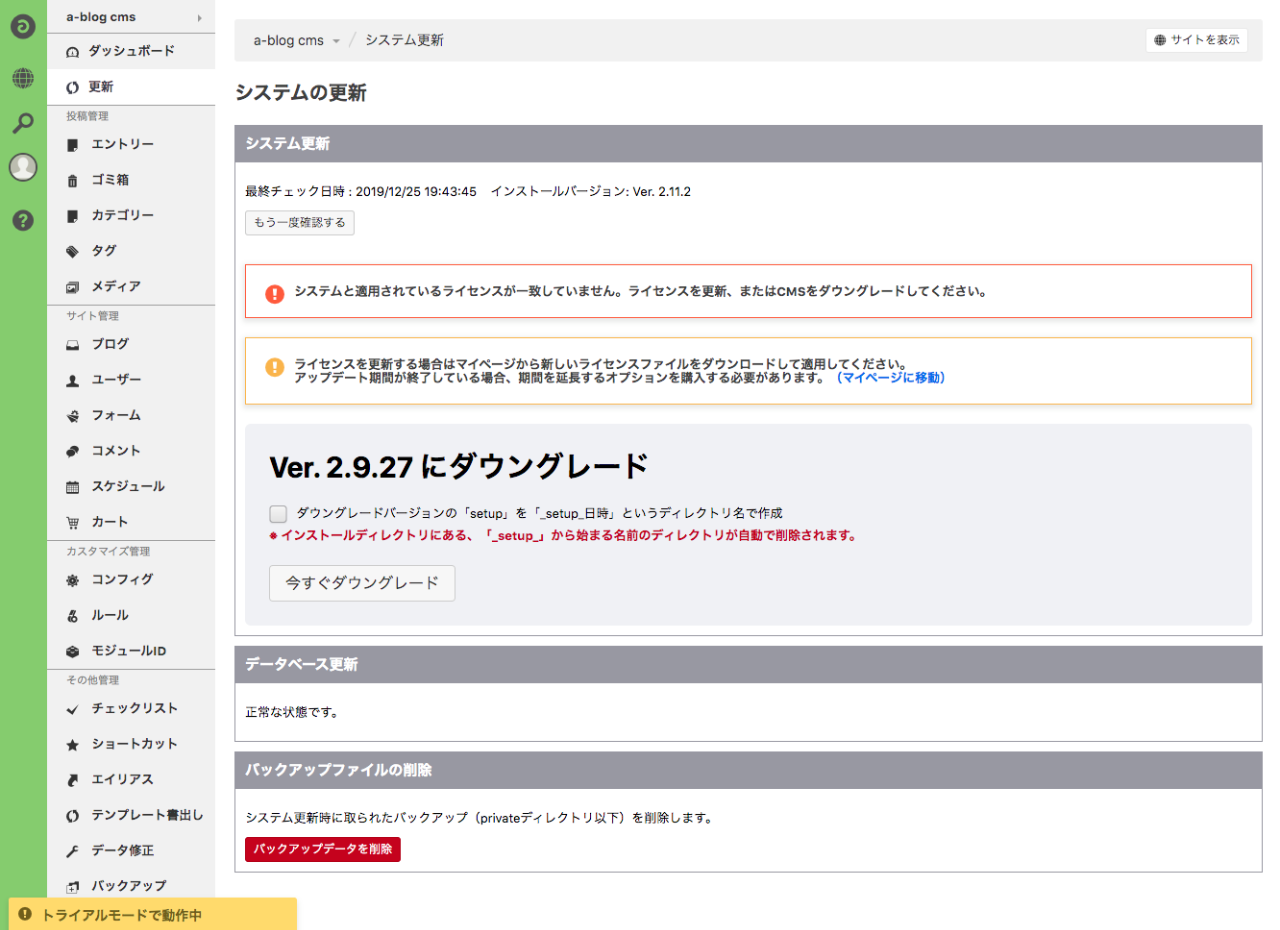Viewport: 1280px width, 930px height.
Task: Select エントリー from the sidebar menu
Action: click(122, 144)
